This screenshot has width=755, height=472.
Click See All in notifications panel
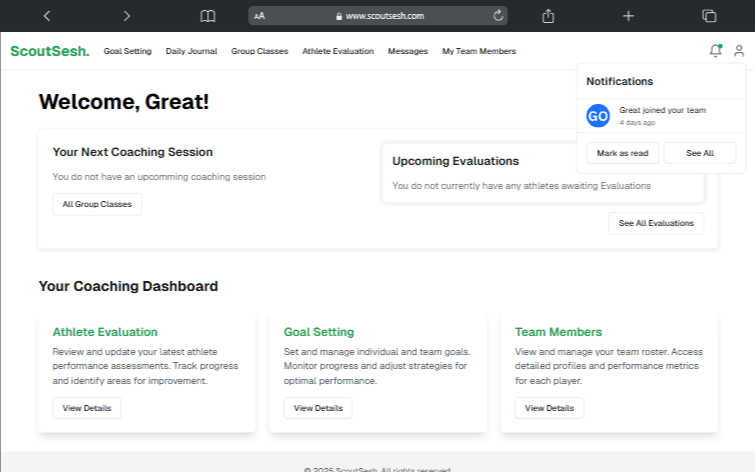pyautogui.click(x=699, y=153)
